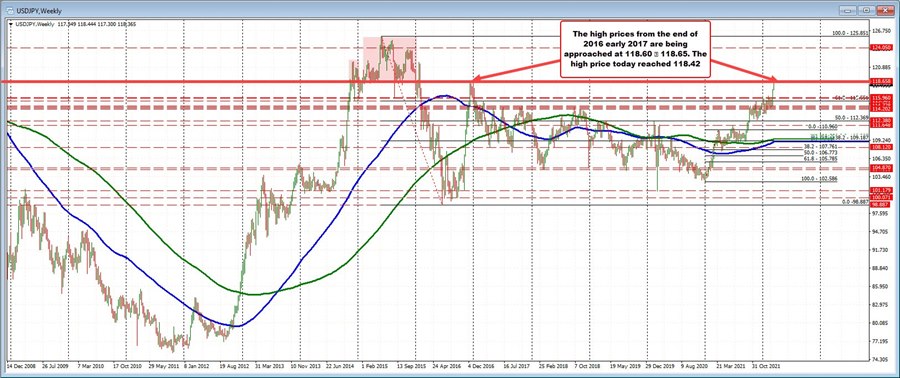The width and height of the screenshot is (900, 378).
Task: Select the red 108.120 price label
Action: tap(880, 147)
